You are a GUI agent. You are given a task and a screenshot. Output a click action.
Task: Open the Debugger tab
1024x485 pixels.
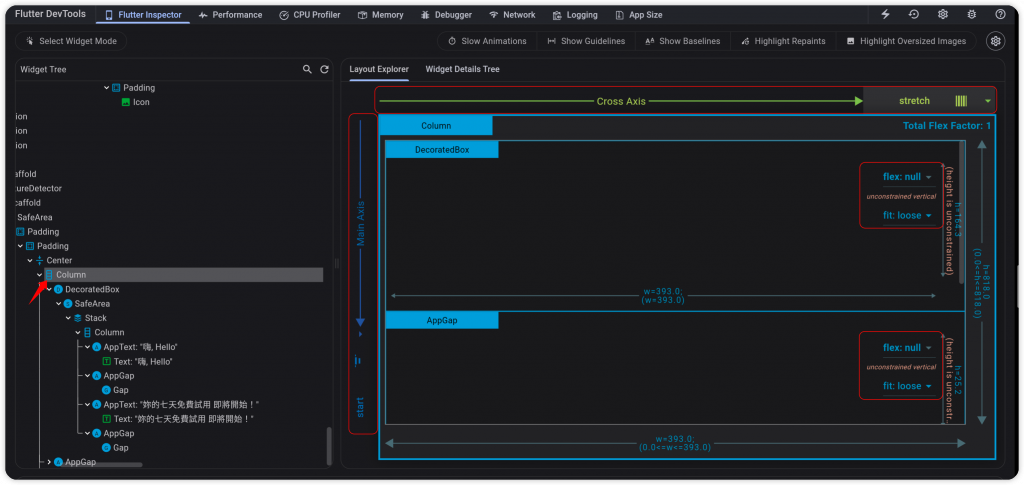point(447,14)
